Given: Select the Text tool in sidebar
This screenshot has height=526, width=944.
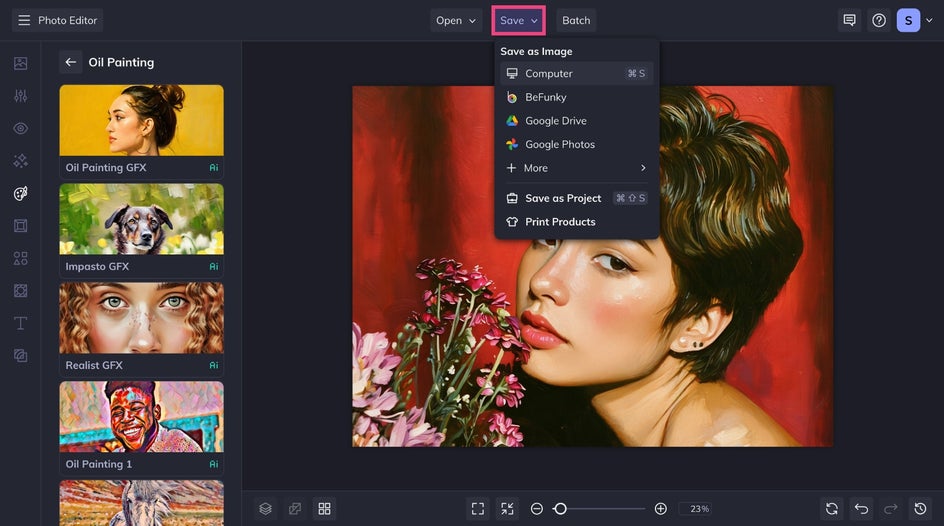Looking at the screenshot, I should click(x=20, y=323).
